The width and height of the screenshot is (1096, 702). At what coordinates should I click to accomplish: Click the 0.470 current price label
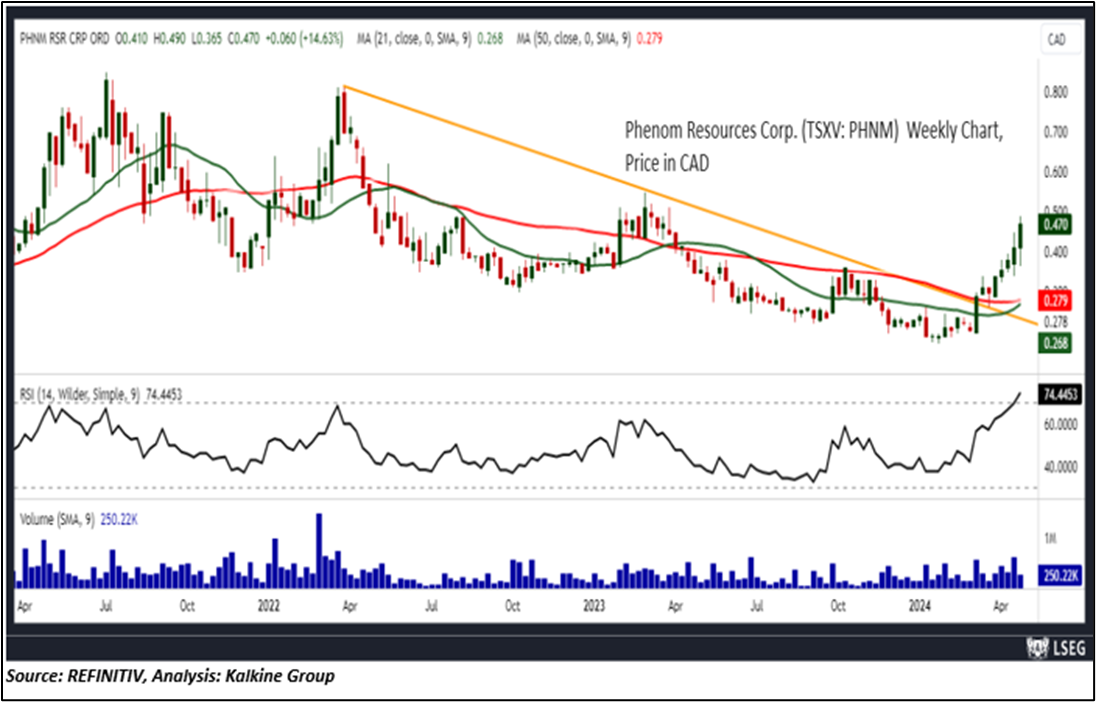1054,226
